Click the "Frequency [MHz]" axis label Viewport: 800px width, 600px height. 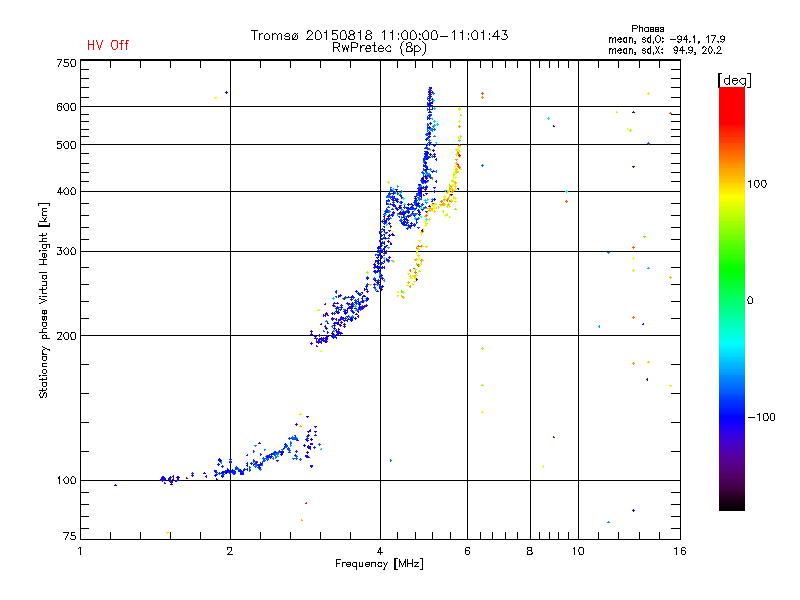coord(379,564)
